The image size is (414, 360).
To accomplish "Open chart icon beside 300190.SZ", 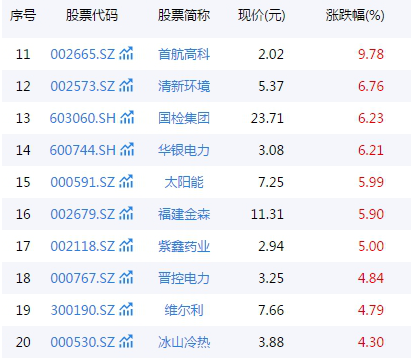I will [126, 309].
